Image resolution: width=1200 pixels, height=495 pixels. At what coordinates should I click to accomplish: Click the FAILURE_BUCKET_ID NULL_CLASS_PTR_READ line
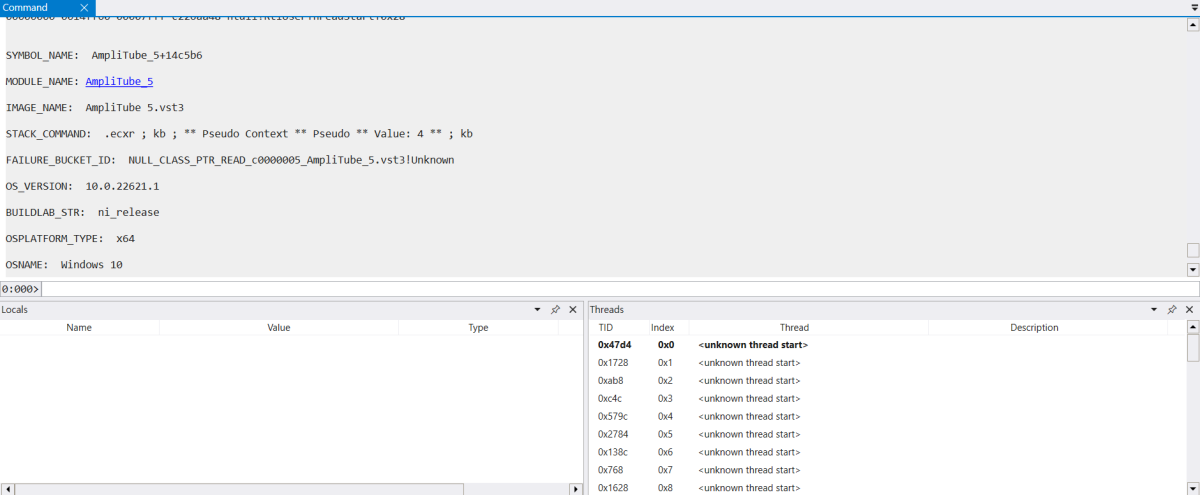pos(230,160)
